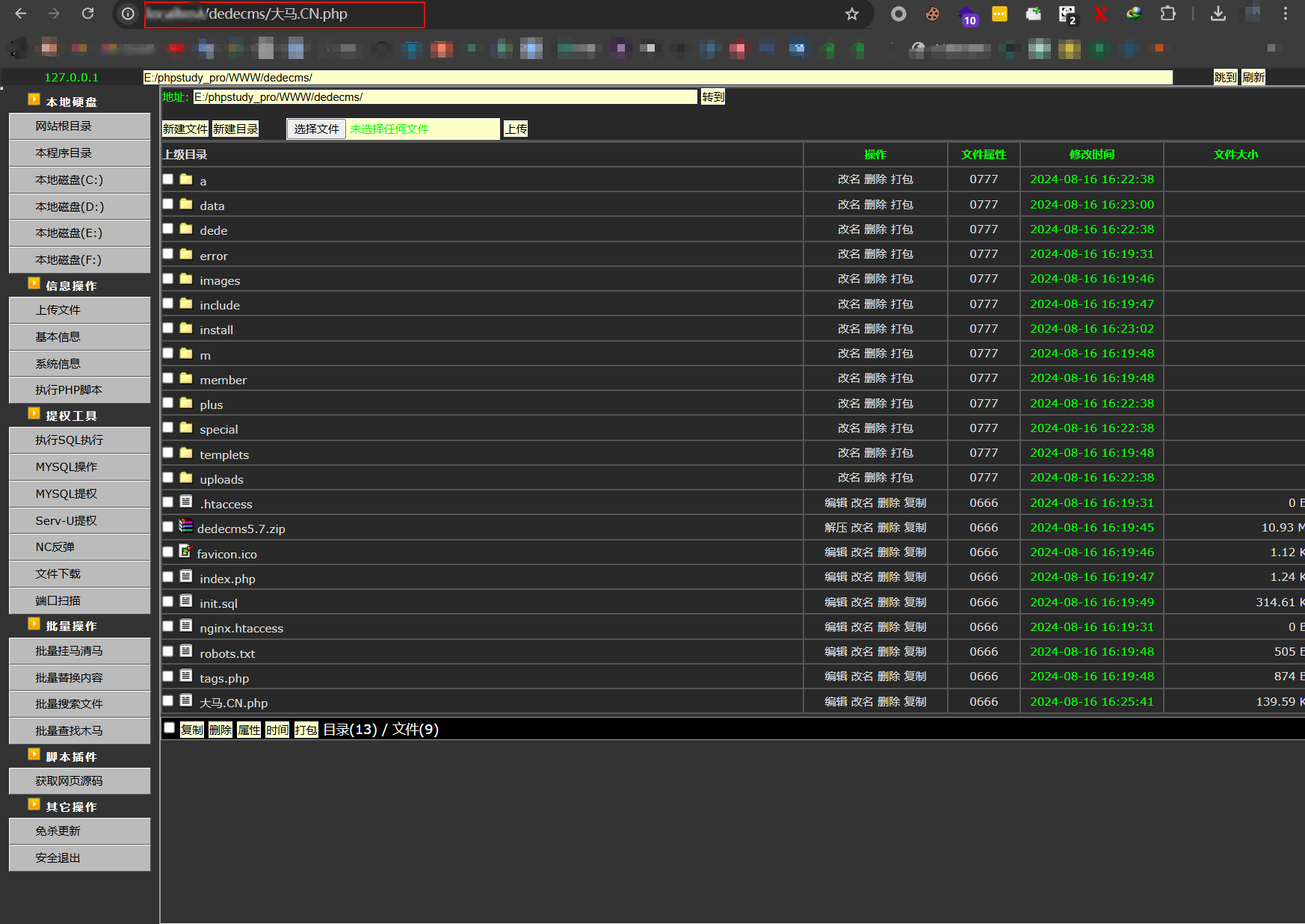
Task: Collapse the 脚本插件 sidebar section
Action: click(71, 757)
